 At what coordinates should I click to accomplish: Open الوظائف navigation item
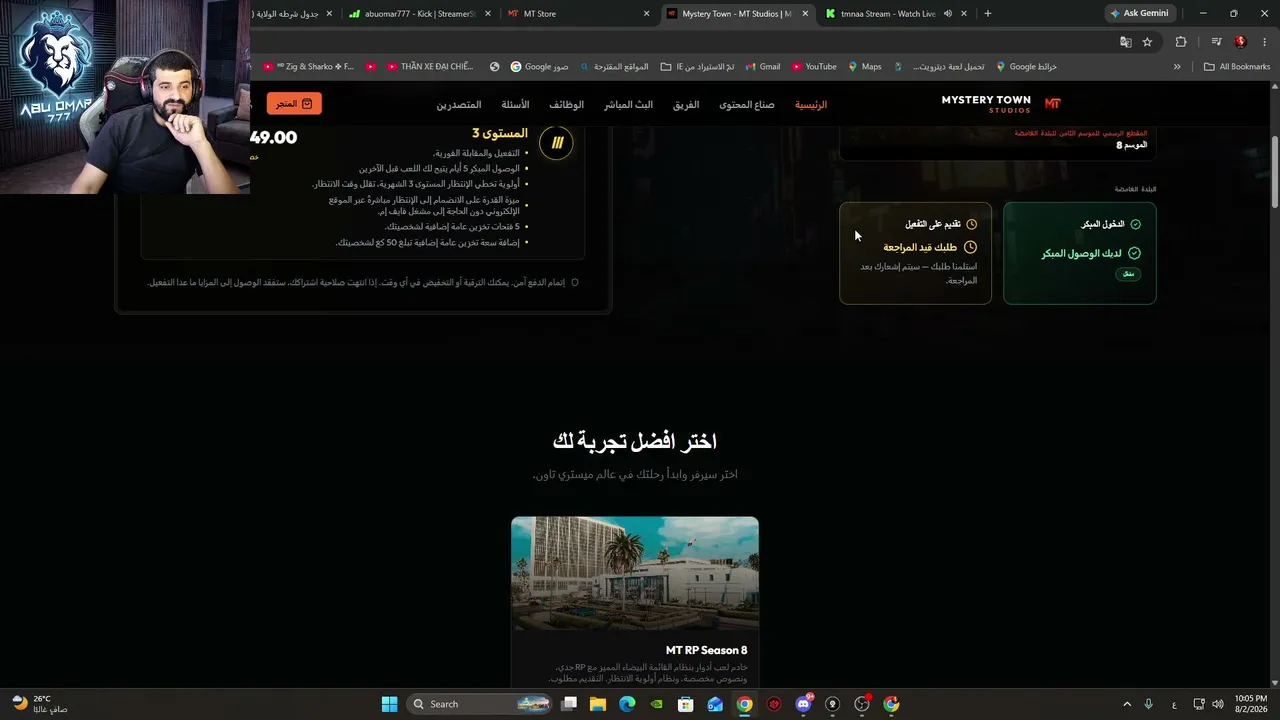pos(566,105)
